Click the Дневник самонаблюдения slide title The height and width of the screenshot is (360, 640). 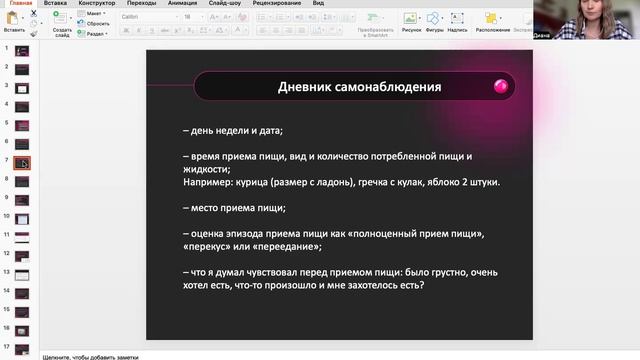point(360,87)
